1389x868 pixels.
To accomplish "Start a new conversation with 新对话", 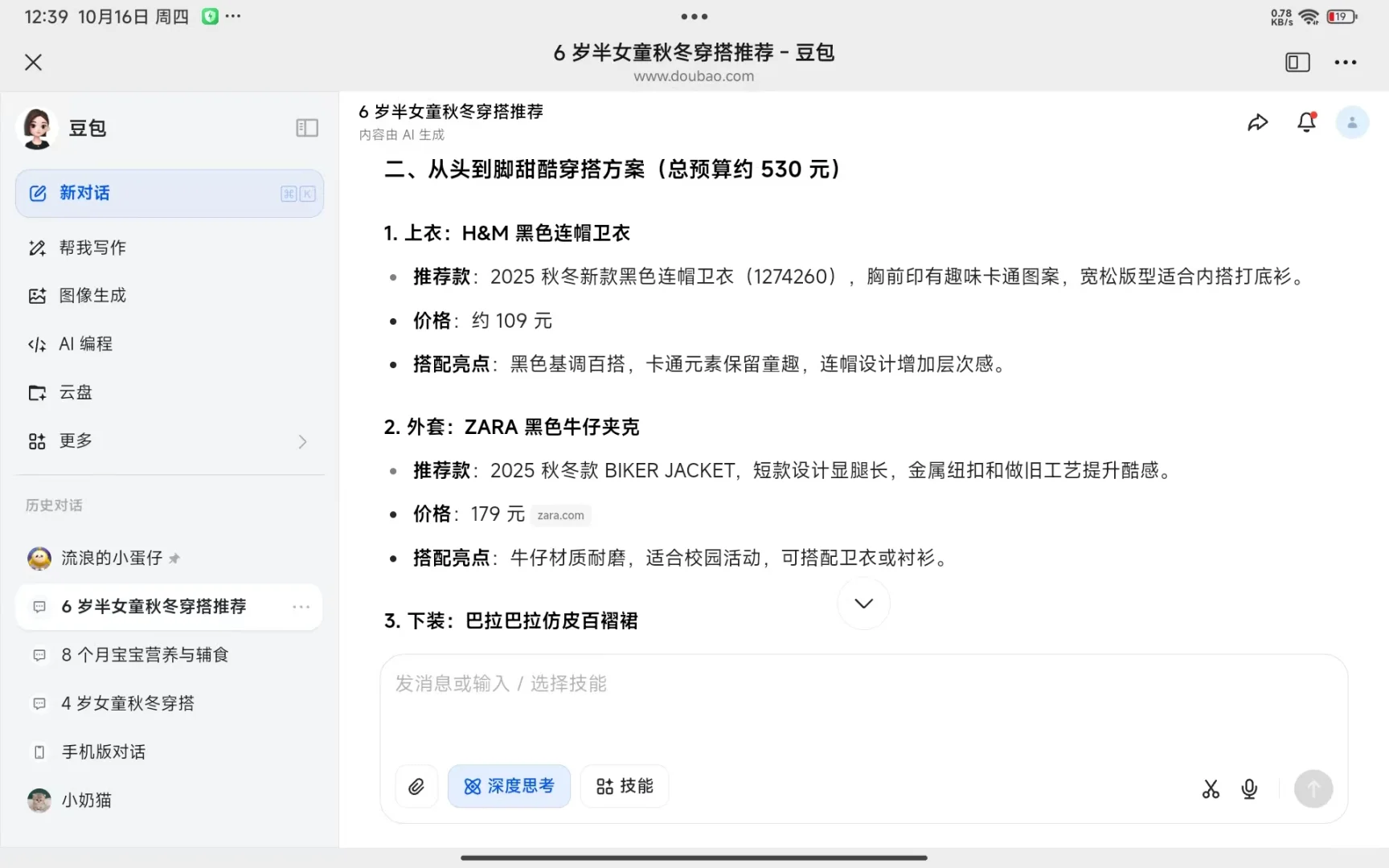I will [x=170, y=193].
